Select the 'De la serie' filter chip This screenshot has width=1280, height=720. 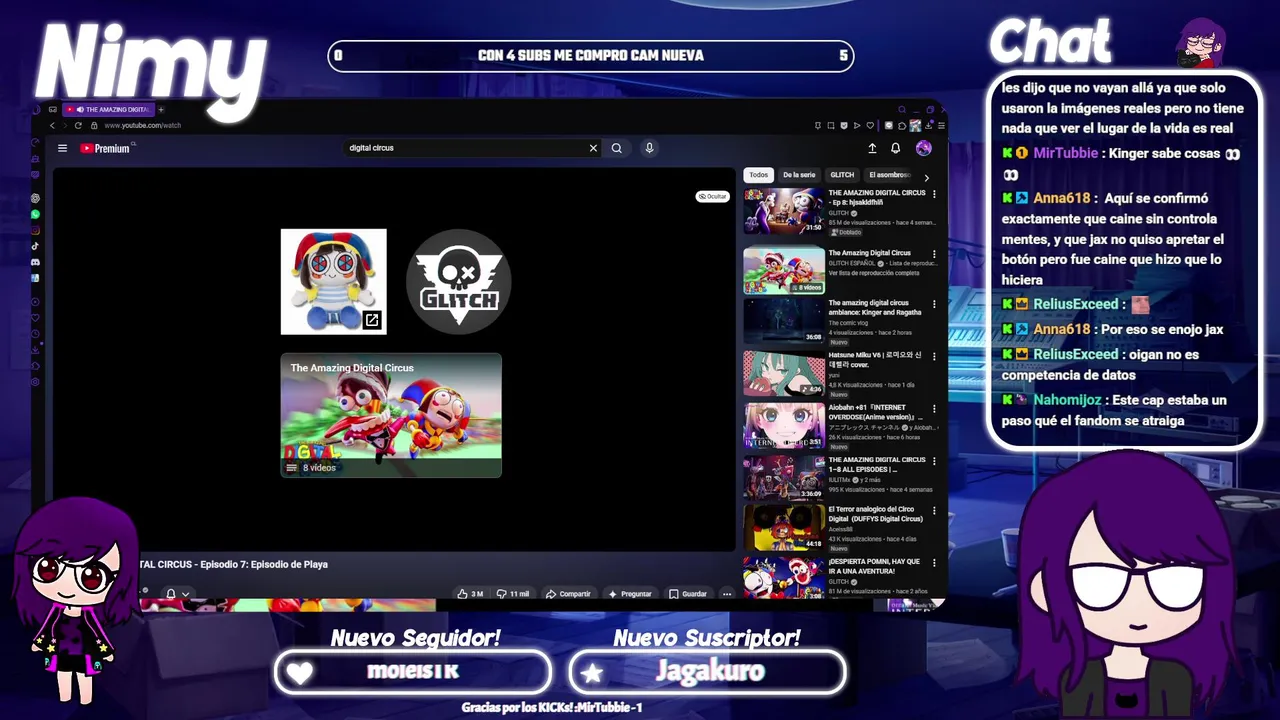[799, 175]
